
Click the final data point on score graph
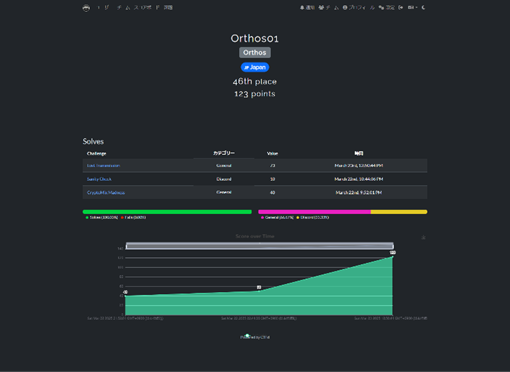point(393,256)
